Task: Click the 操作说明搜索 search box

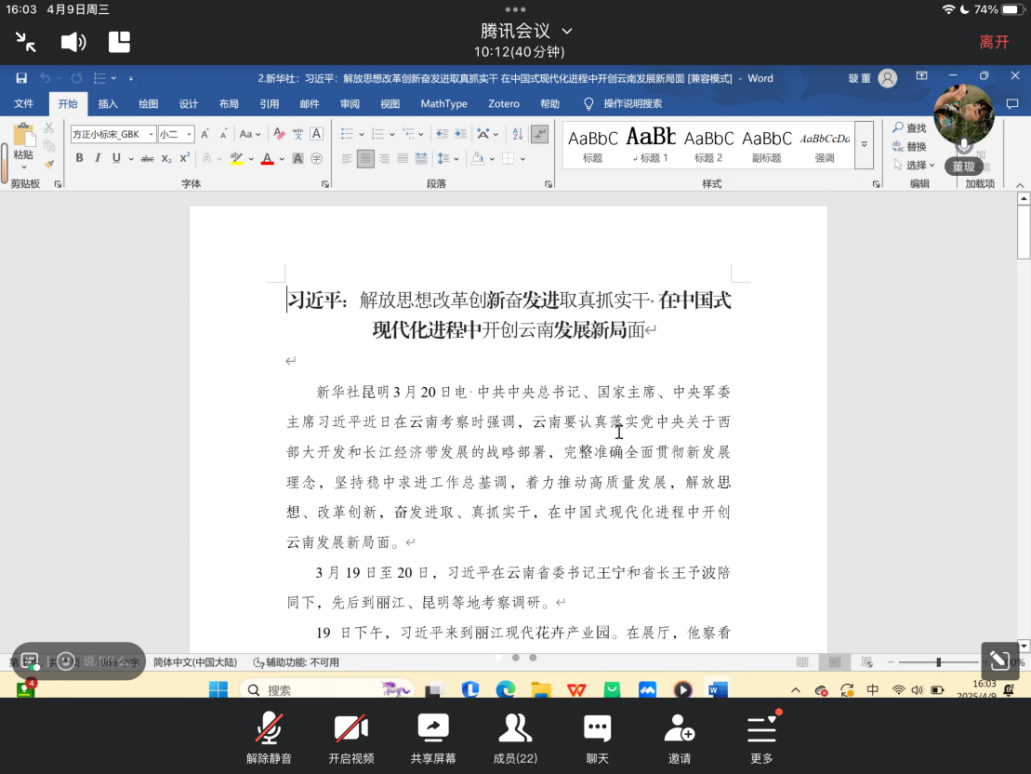Action: (x=632, y=104)
